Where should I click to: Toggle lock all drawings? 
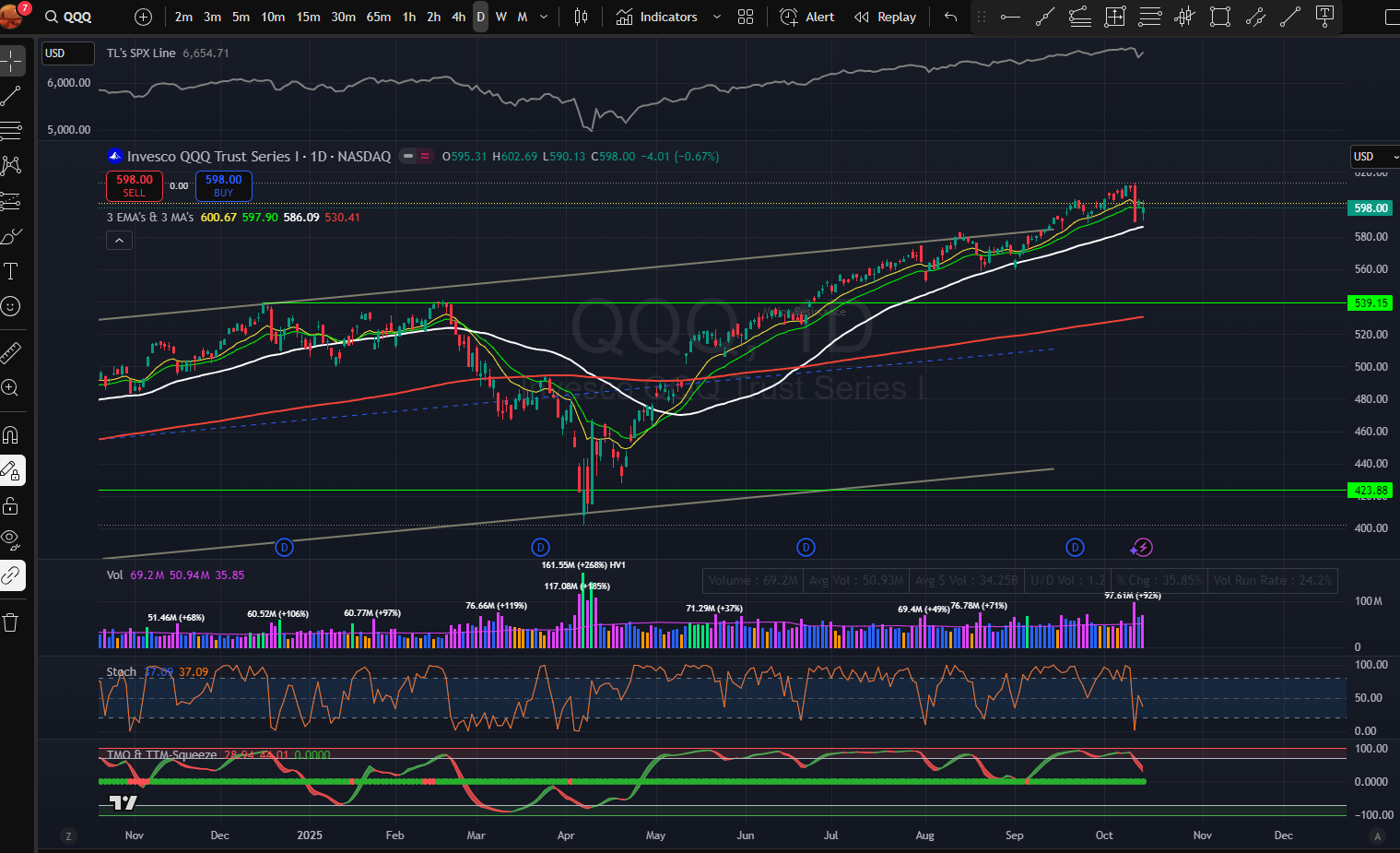coord(12,505)
